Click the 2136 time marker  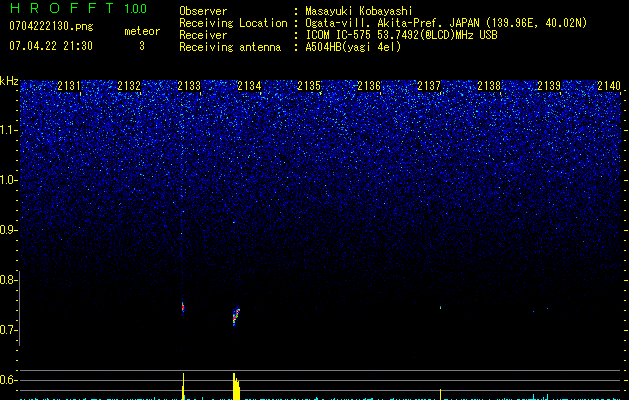click(x=369, y=85)
